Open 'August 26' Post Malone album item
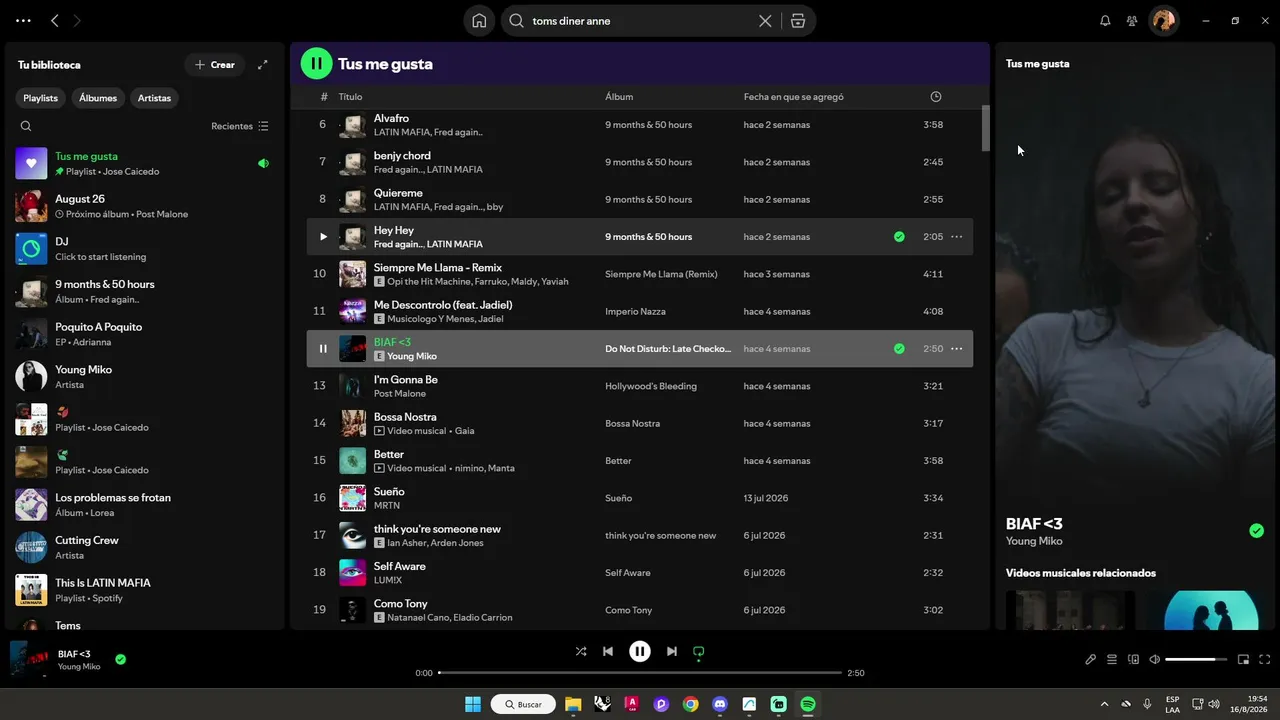 click(x=144, y=206)
